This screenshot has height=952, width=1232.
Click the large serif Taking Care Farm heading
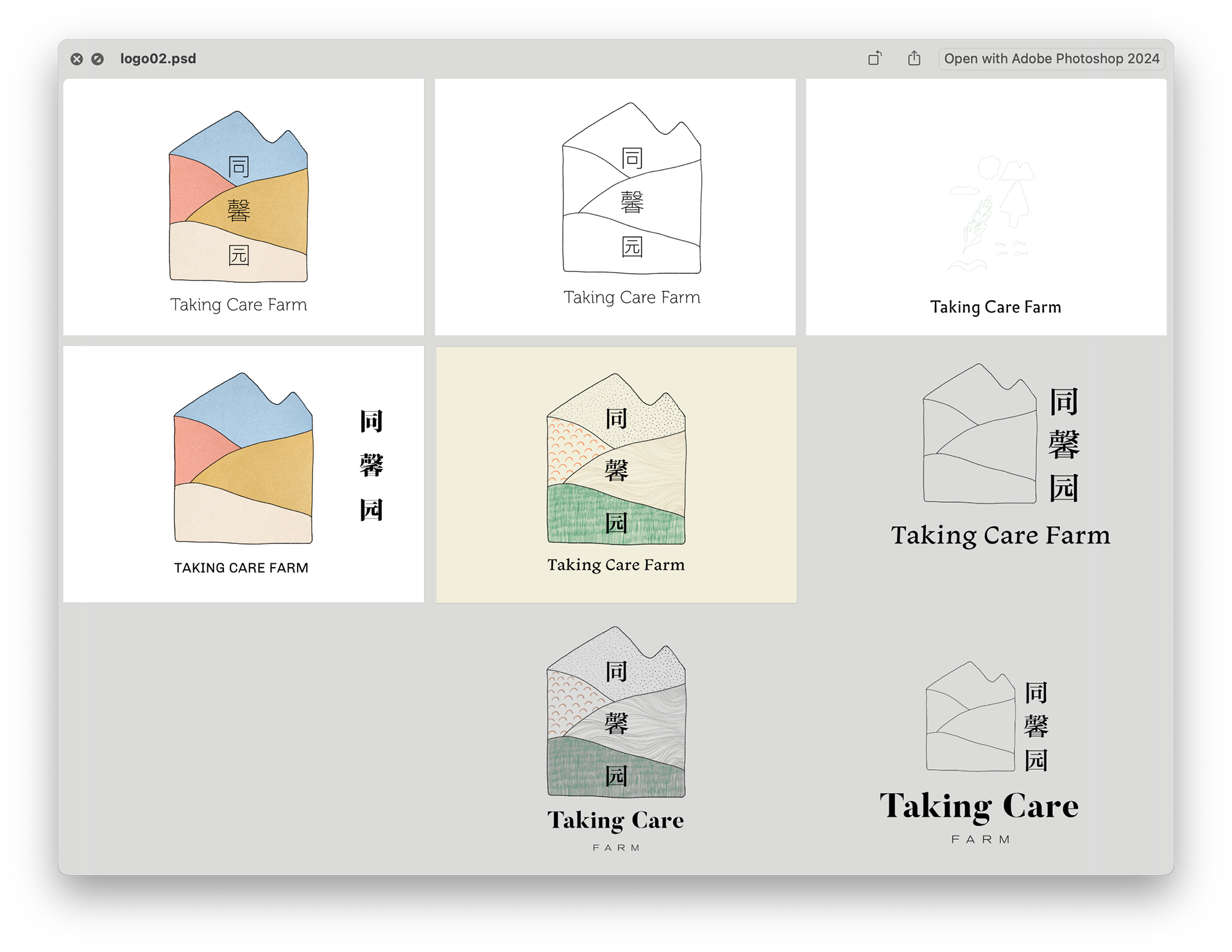1000,536
